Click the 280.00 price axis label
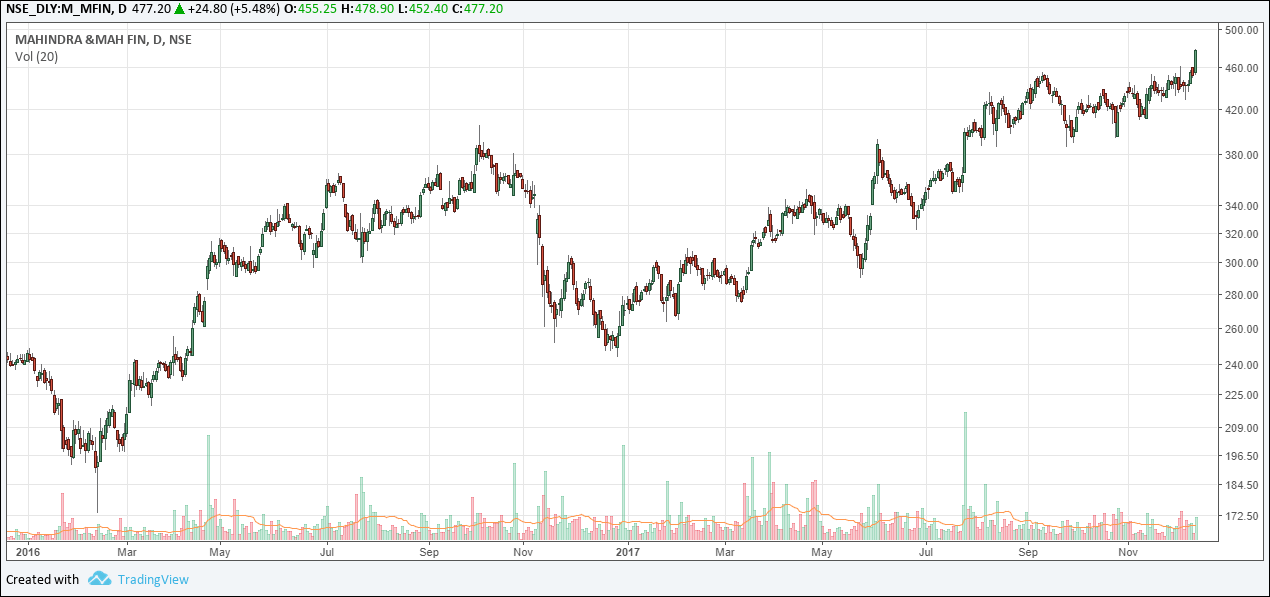1270x597 pixels. point(1240,295)
